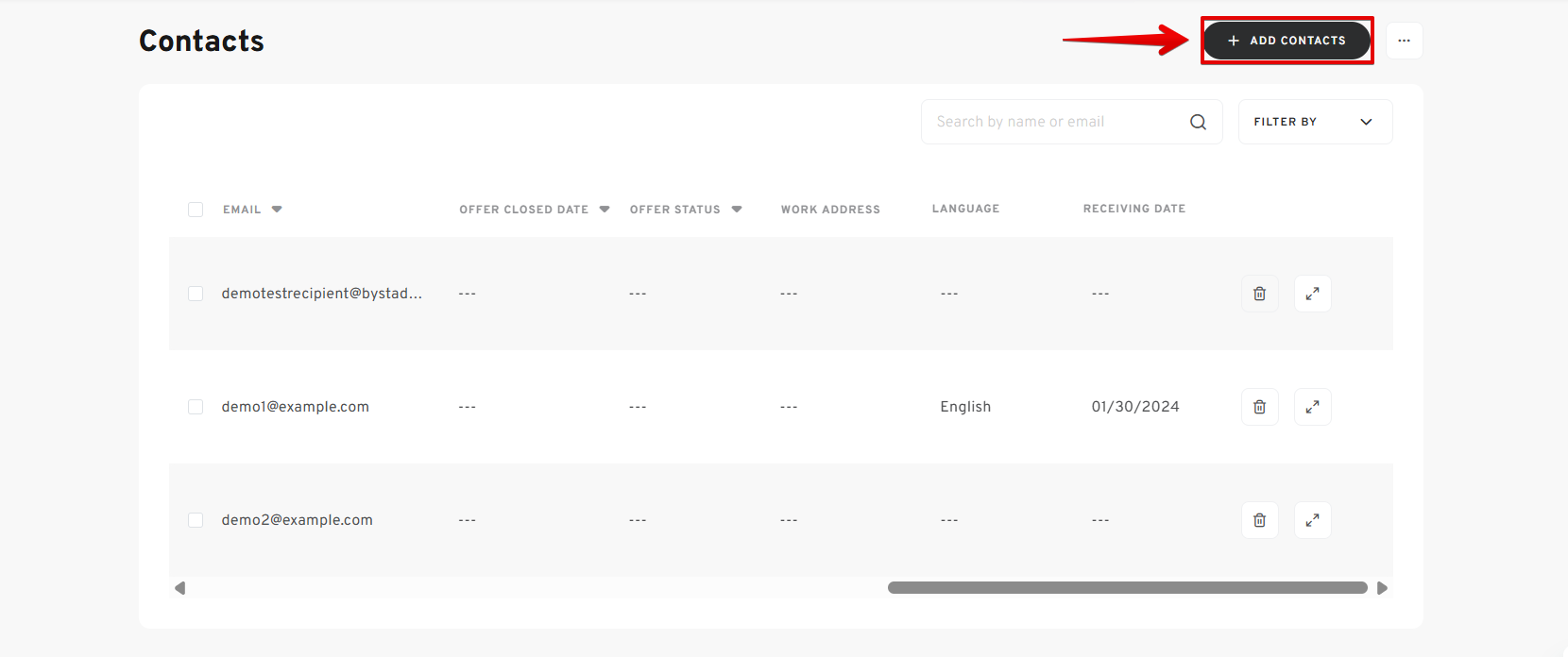Remove demo2@example.com using trash icon
This screenshot has width=1568, height=657.
coord(1259,520)
